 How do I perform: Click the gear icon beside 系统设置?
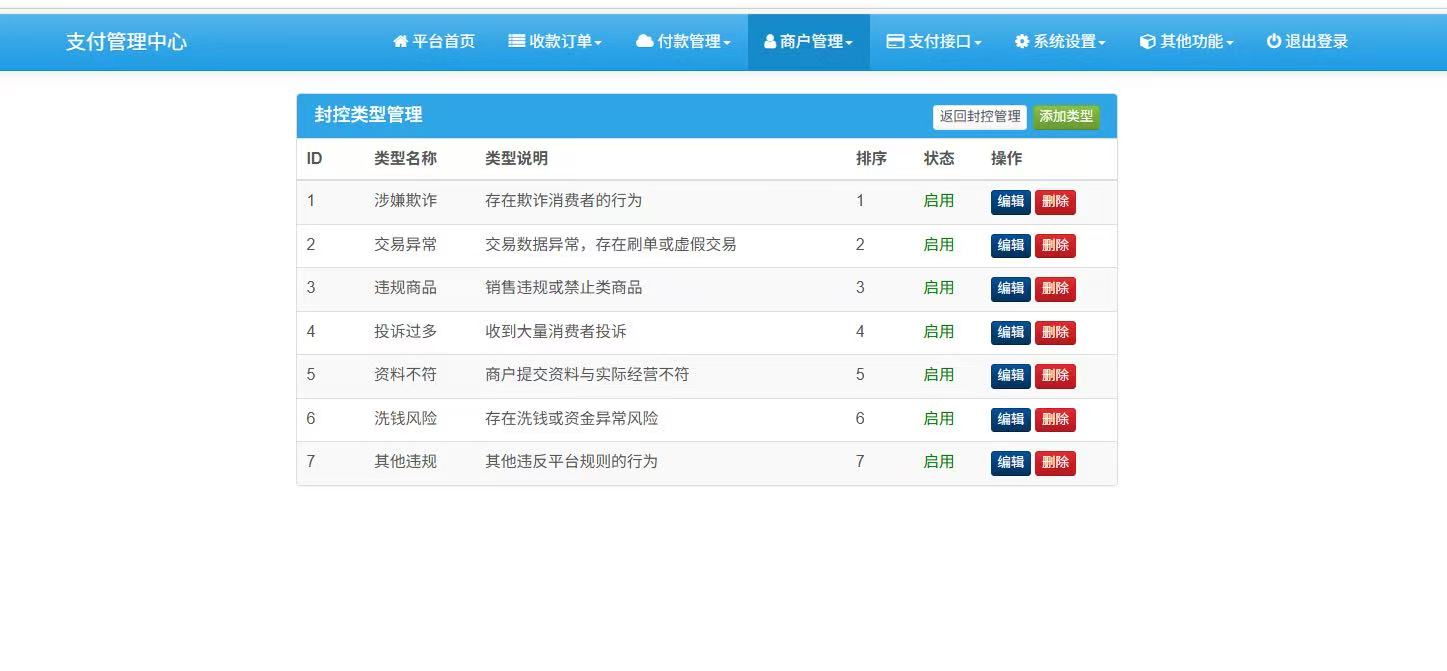coord(1022,42)
